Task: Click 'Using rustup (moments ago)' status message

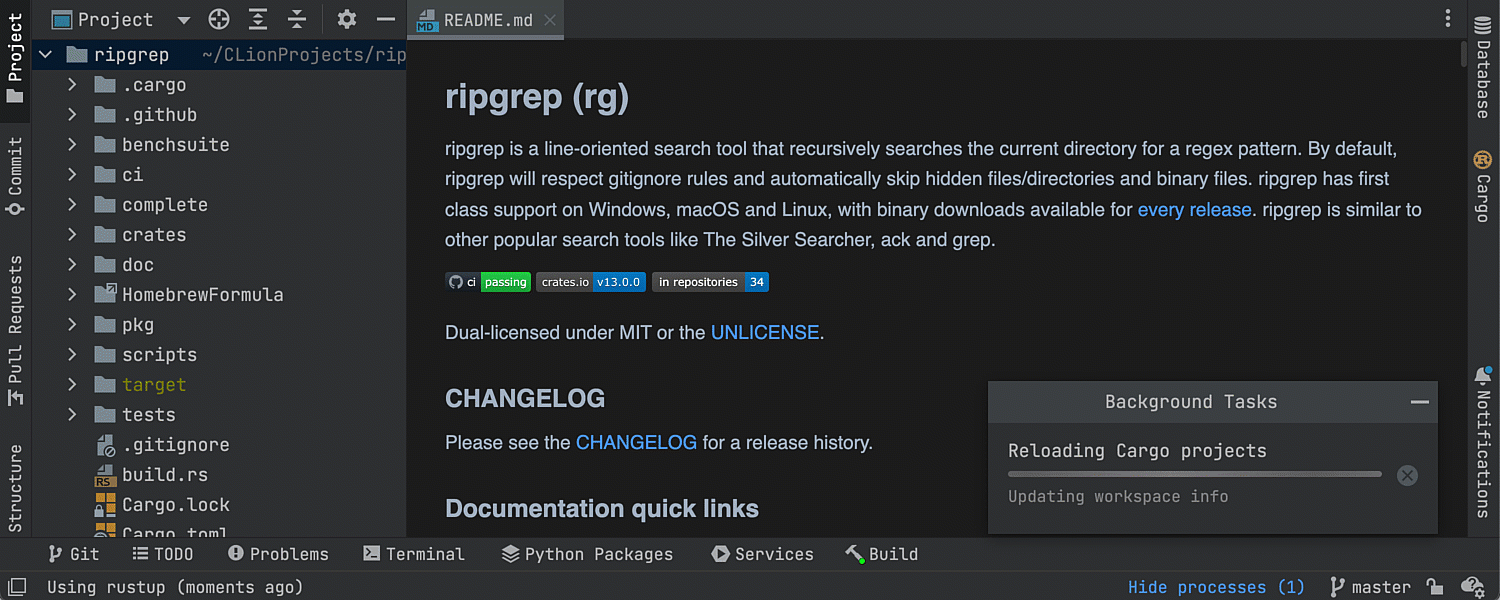Action: coord(175,587)
